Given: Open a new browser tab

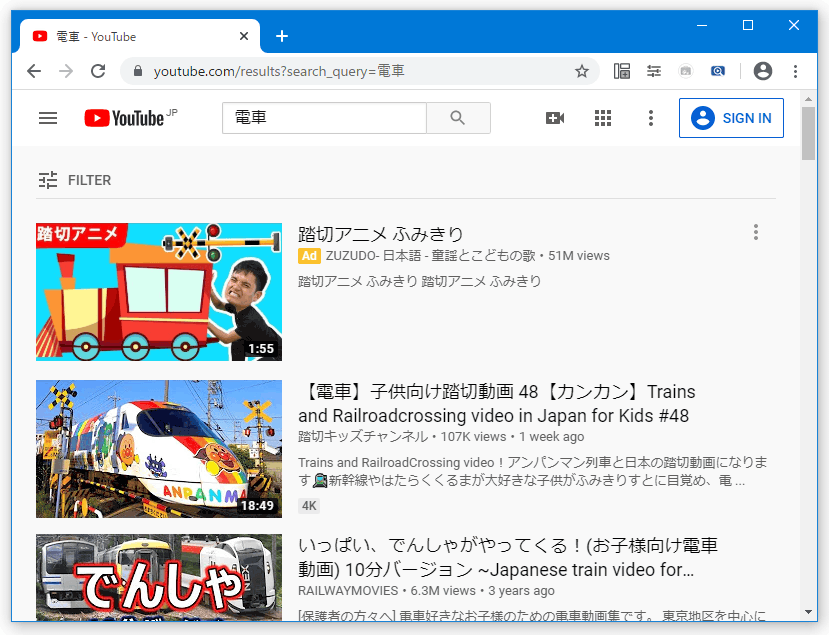Looking at the screenshot, I should (282, 36).
